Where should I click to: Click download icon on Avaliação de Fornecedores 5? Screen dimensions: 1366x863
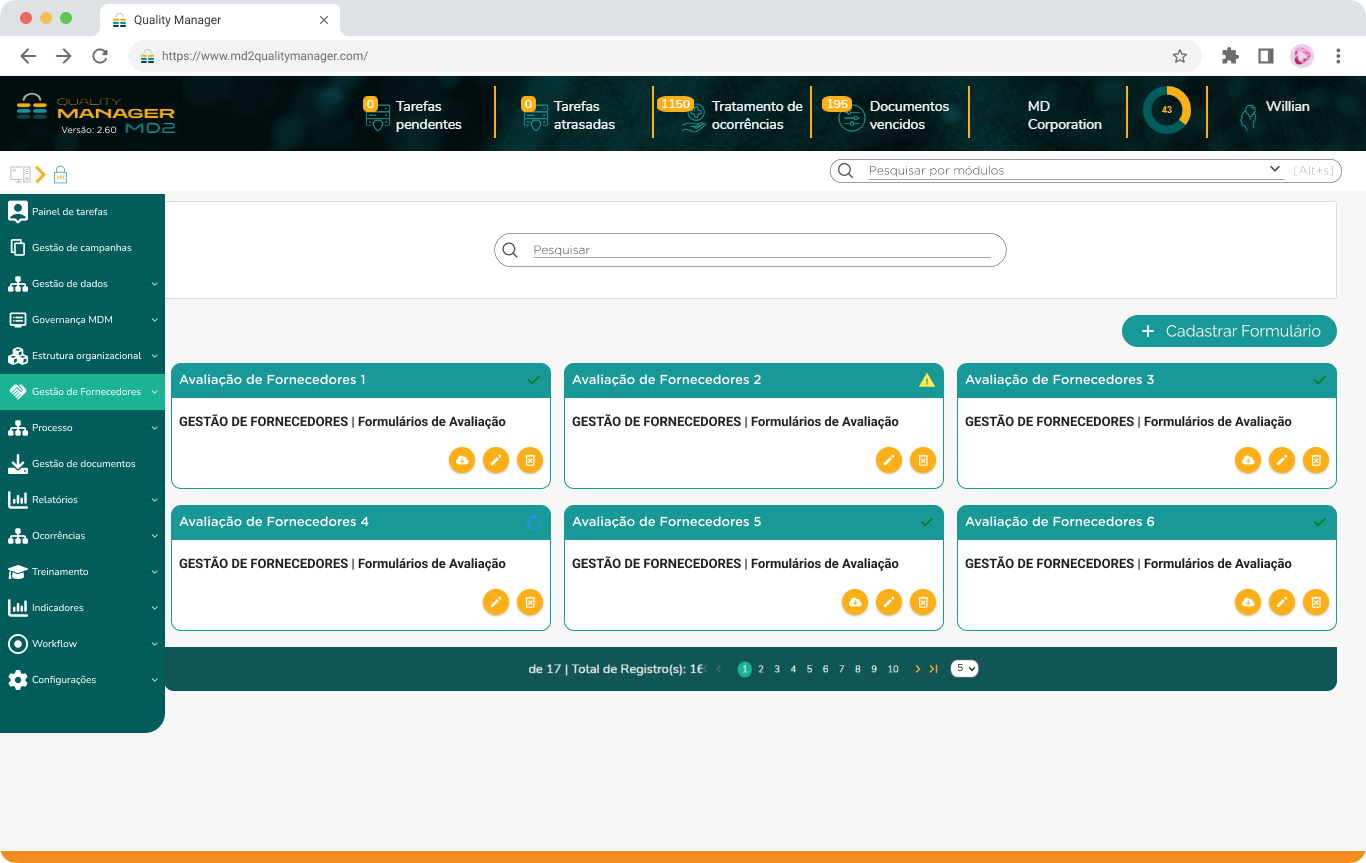point(854,602)
